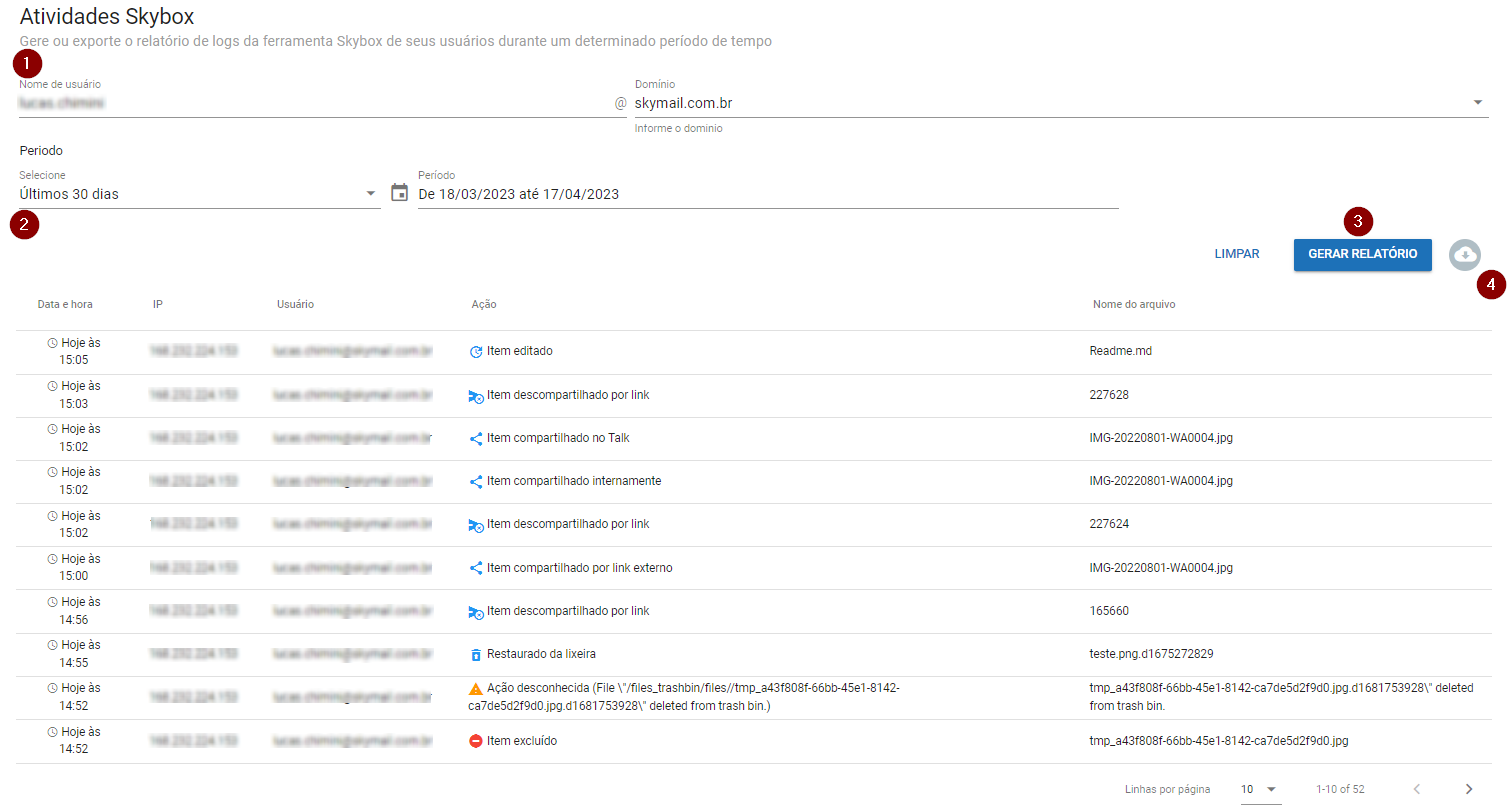Click the skymail.com.br domain value
Screen dimensions: 1508x805
coord(684,103)
